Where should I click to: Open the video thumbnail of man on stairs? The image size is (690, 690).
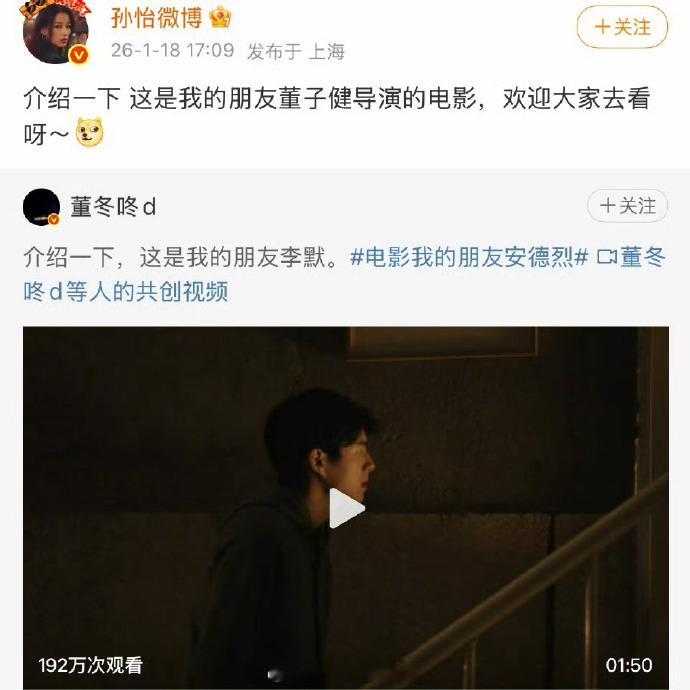click(x=346, y=508)
